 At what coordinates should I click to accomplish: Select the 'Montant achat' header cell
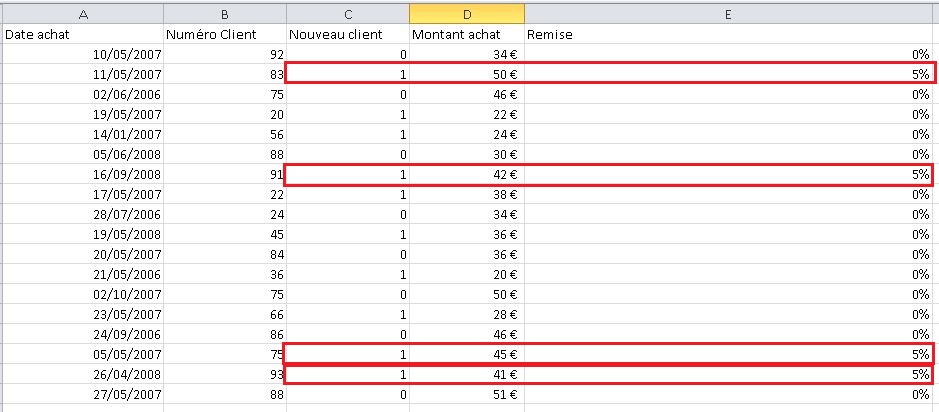tap(466, 34)
